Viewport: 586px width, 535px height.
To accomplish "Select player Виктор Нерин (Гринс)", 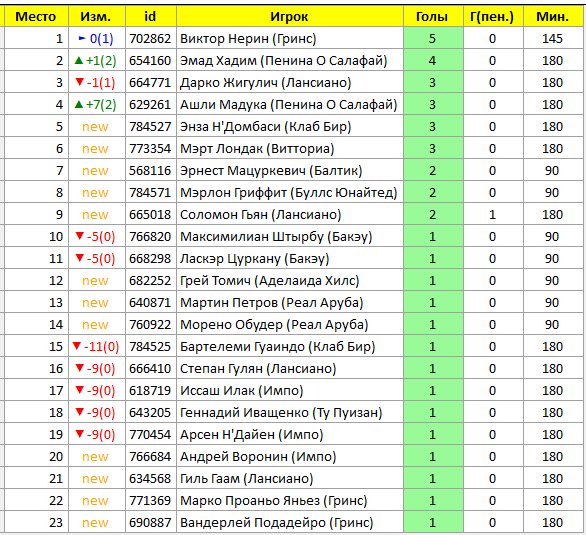I will [x=290, y=38].
